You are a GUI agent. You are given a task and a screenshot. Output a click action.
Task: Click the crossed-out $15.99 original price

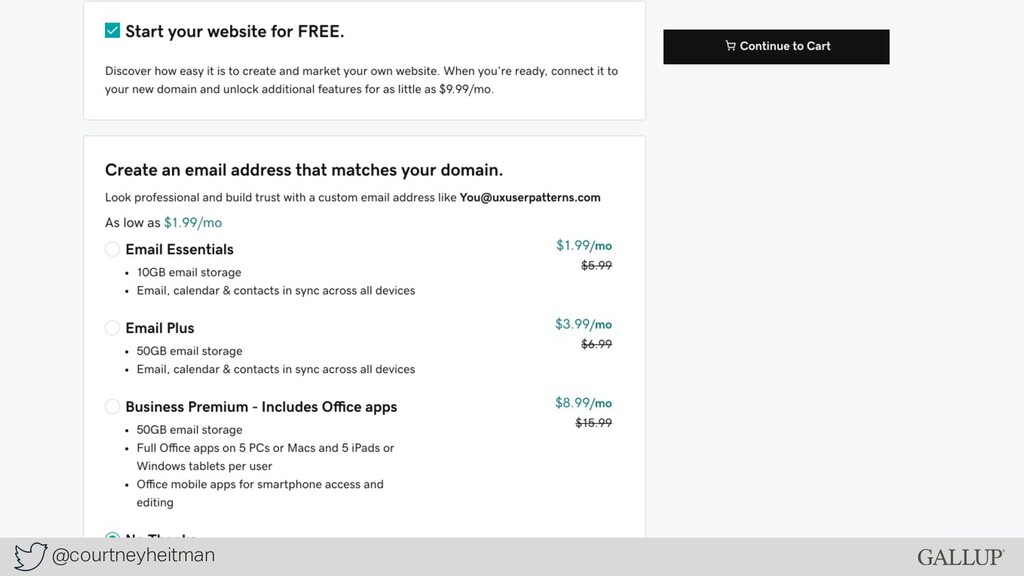click(x=594, y=423)
